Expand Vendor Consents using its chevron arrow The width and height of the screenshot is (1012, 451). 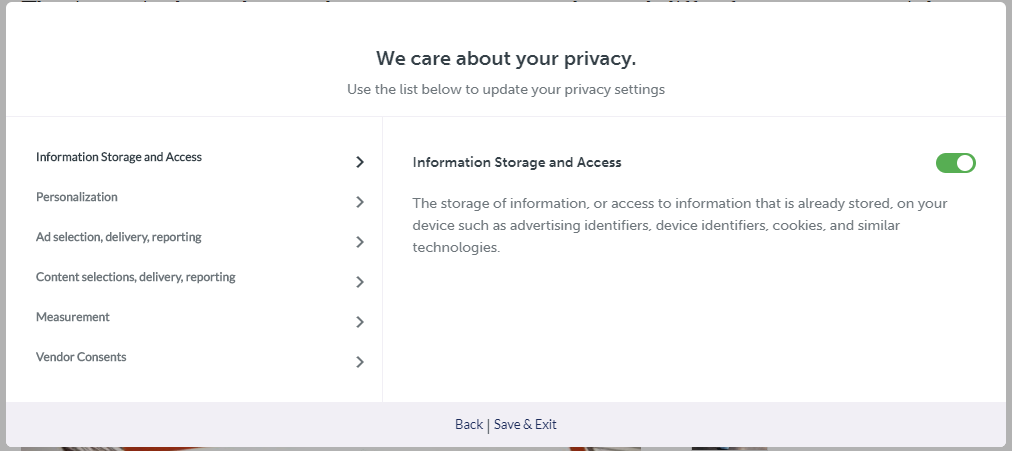tap(360, 362)
